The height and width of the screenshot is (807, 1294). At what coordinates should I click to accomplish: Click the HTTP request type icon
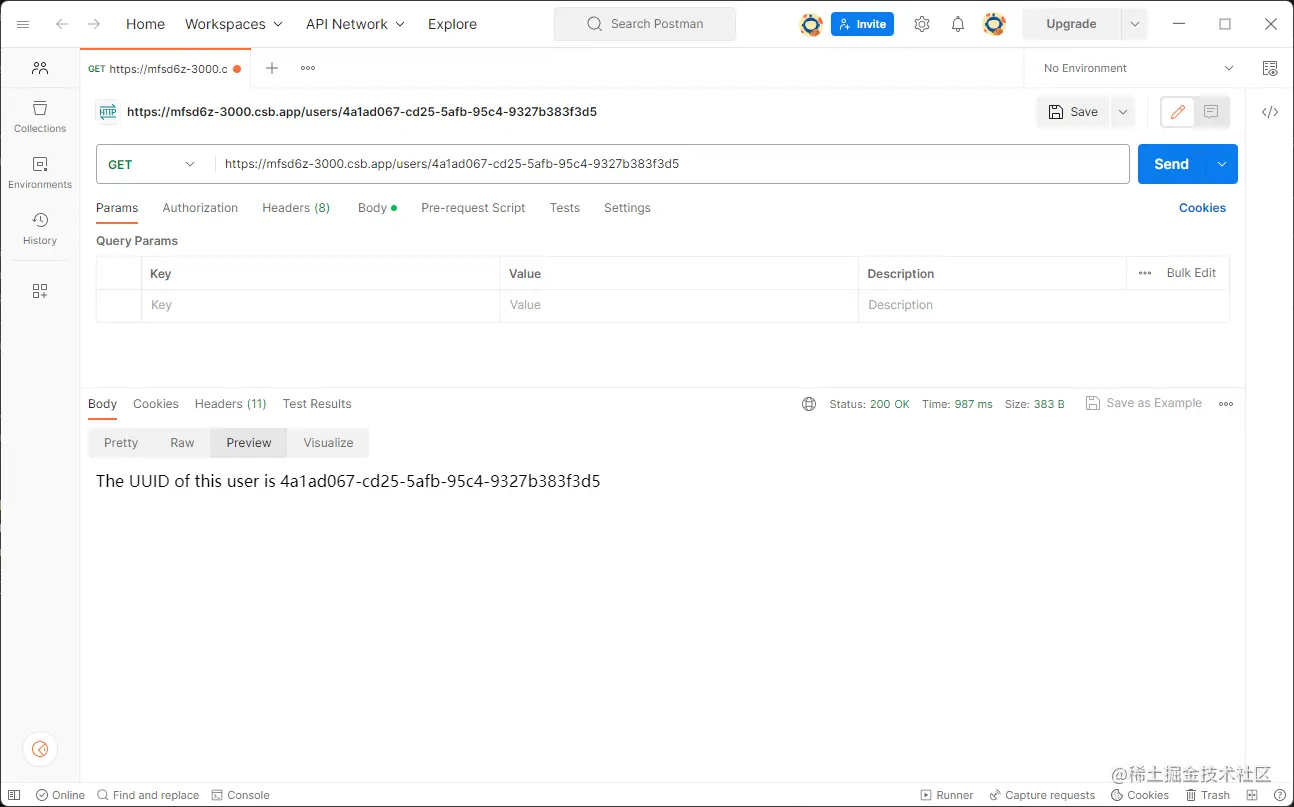pyautogui.click(x=108, y=112)
